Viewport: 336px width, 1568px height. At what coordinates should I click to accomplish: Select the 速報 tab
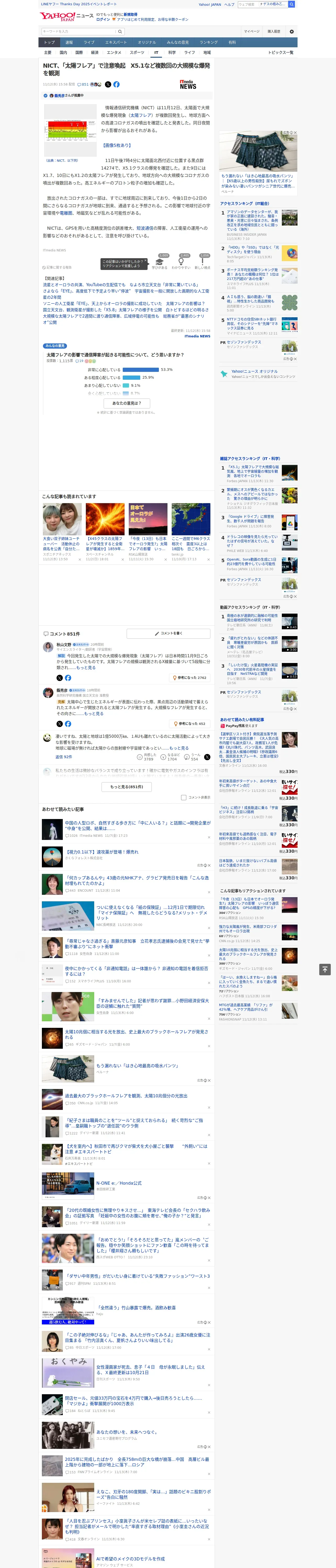(x=69, y=43)
